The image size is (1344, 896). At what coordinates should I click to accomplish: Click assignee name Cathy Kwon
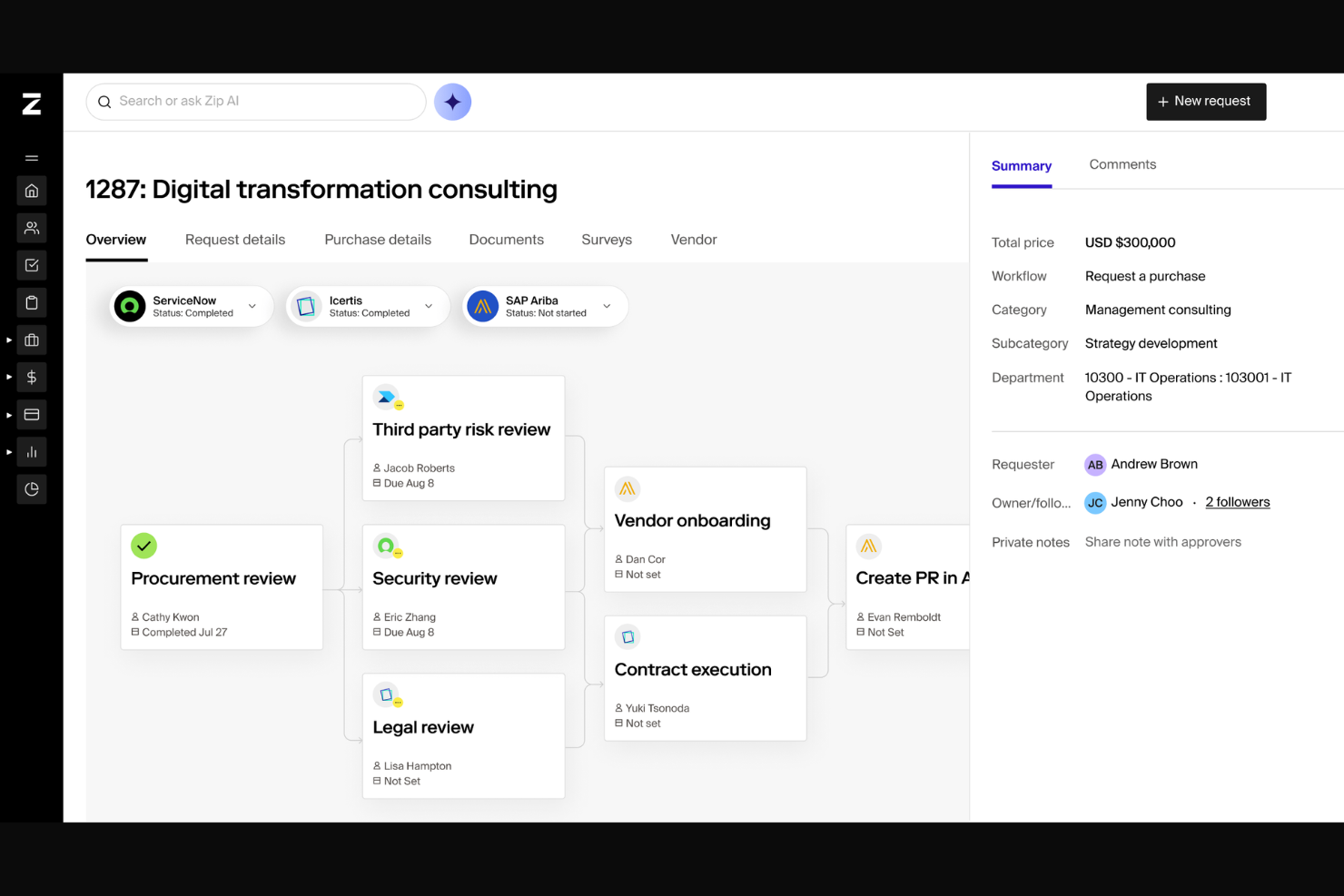click(x=171, y=617)
